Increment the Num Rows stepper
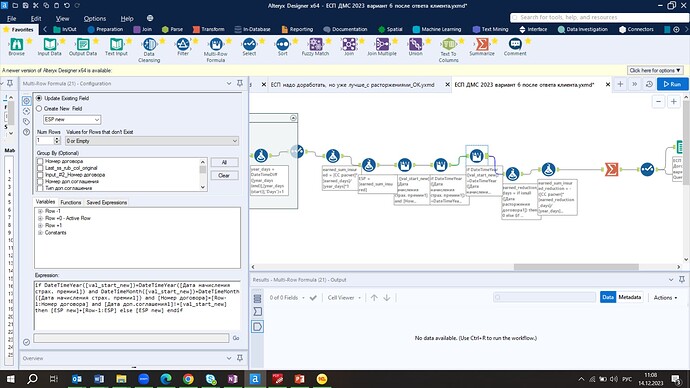 click(x=57, y=139)
